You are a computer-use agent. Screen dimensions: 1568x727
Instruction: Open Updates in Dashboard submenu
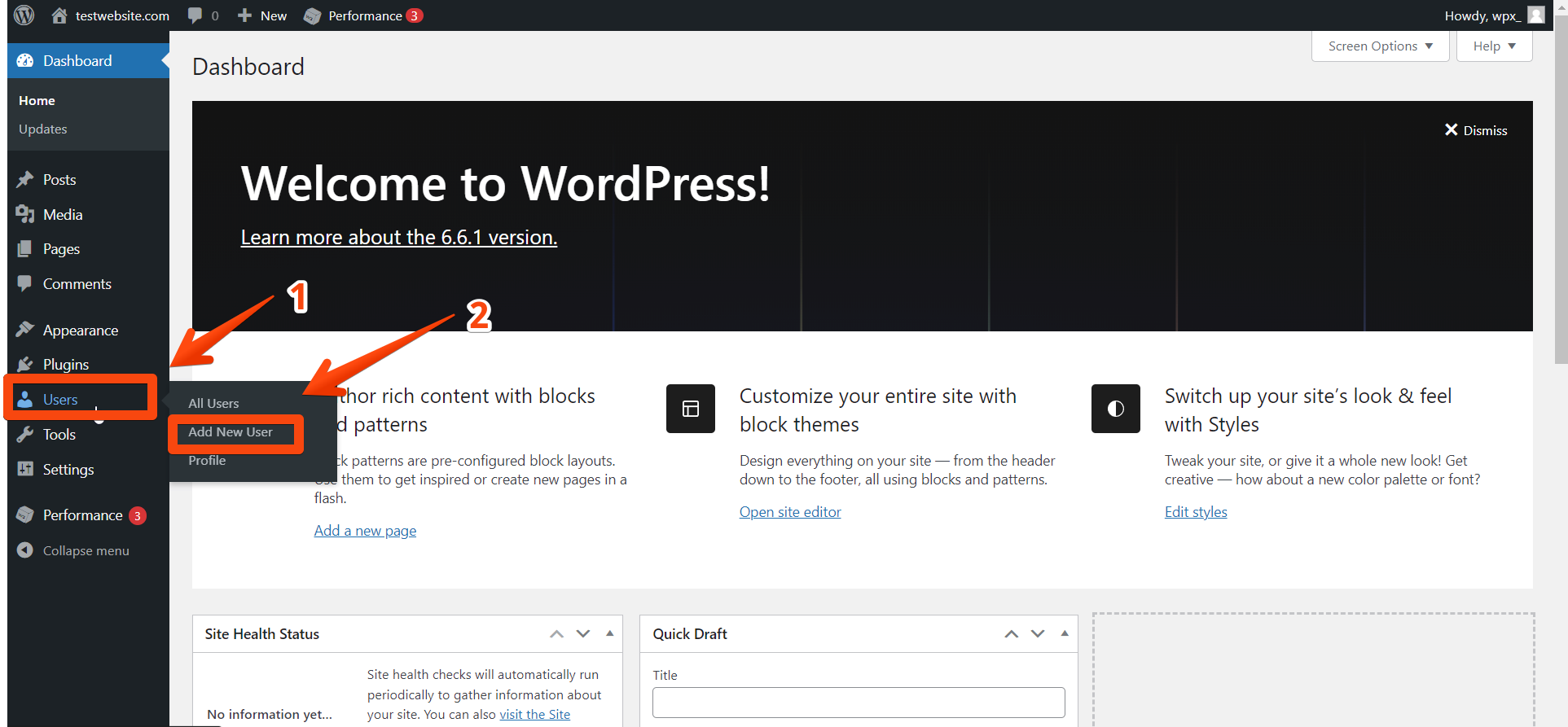(x=43, y=129)
